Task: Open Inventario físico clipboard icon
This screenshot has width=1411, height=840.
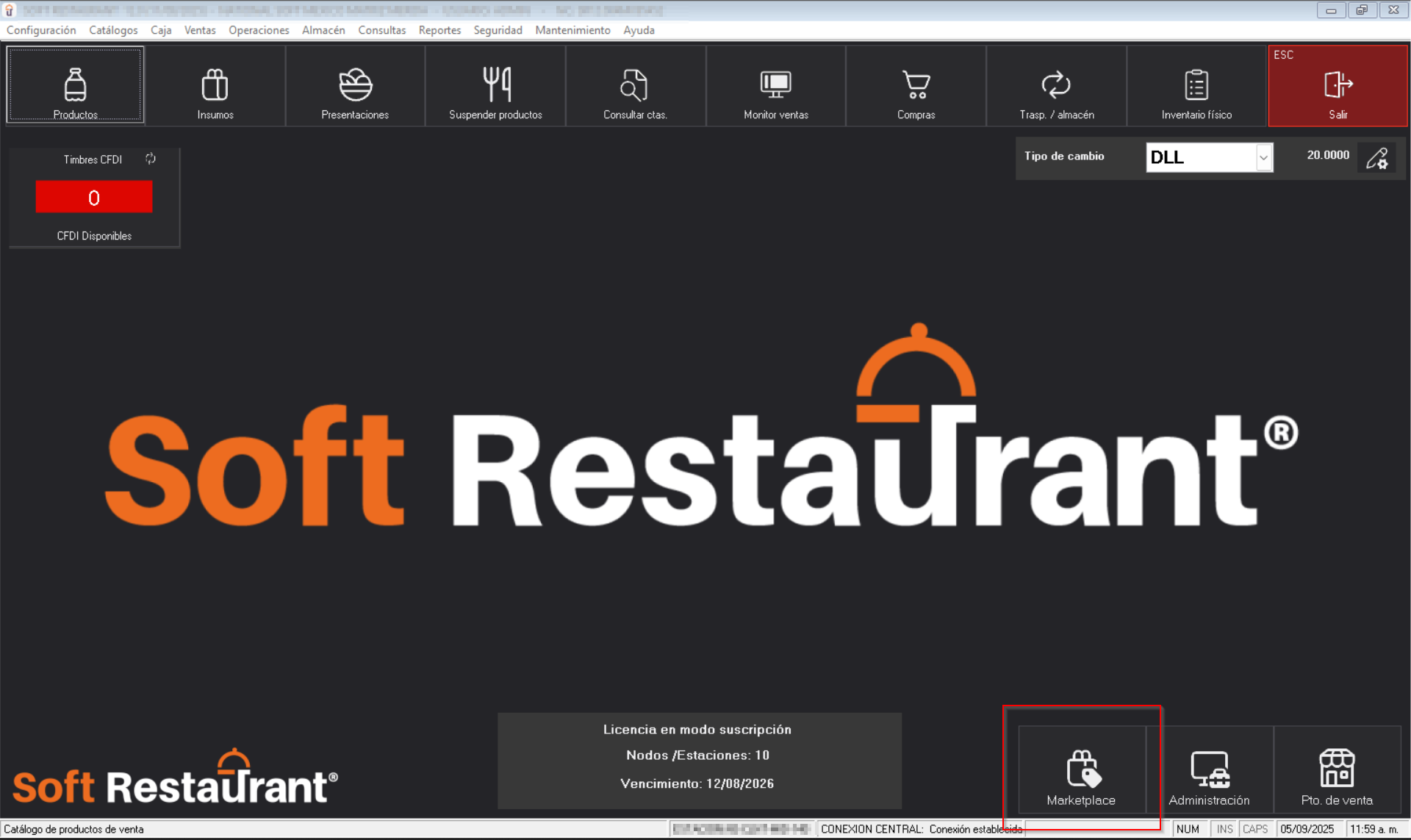Action: click(x=1196, y=85)
